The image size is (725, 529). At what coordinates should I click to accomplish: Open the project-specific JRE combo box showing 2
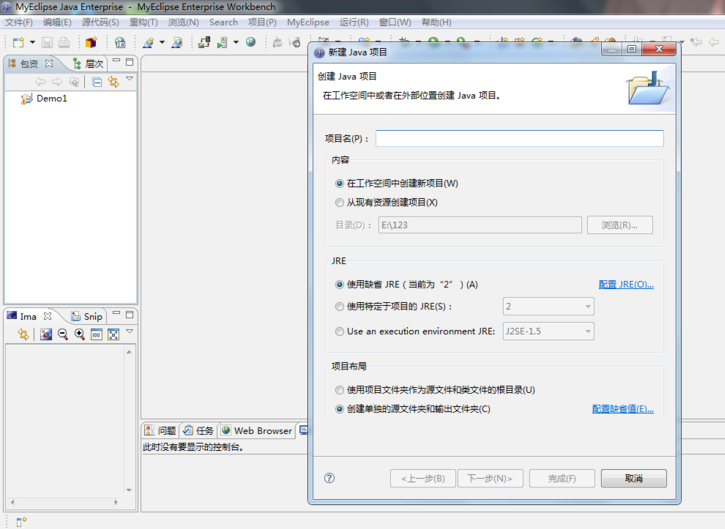[x=548, y=306]
